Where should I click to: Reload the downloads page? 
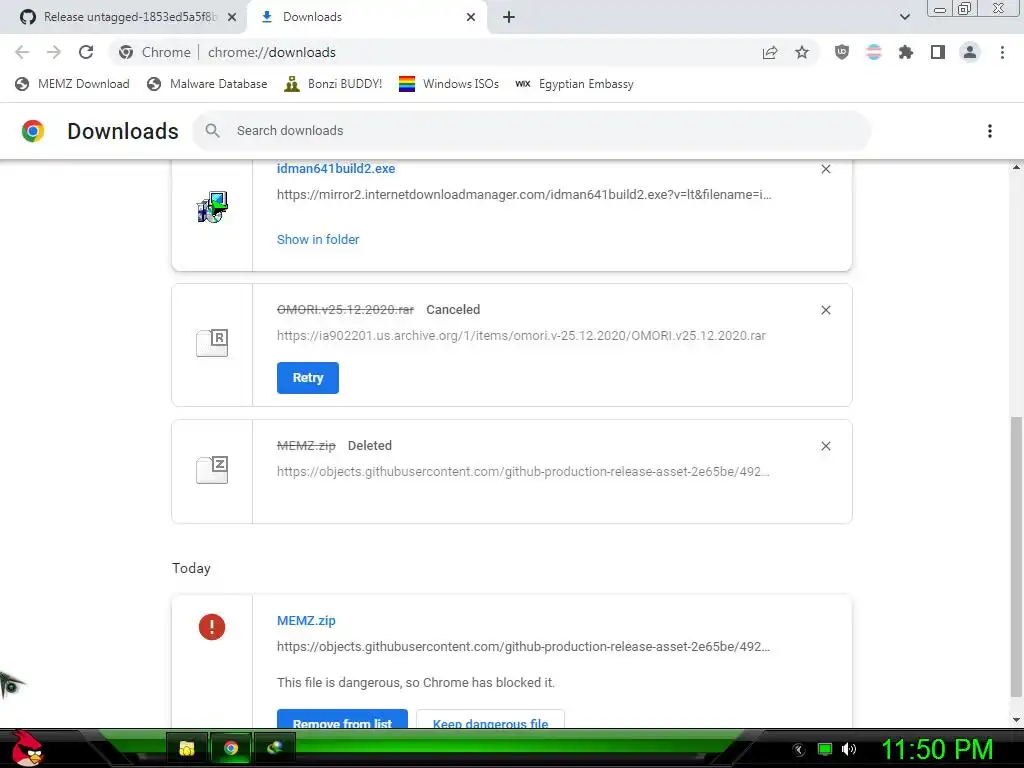86,52
